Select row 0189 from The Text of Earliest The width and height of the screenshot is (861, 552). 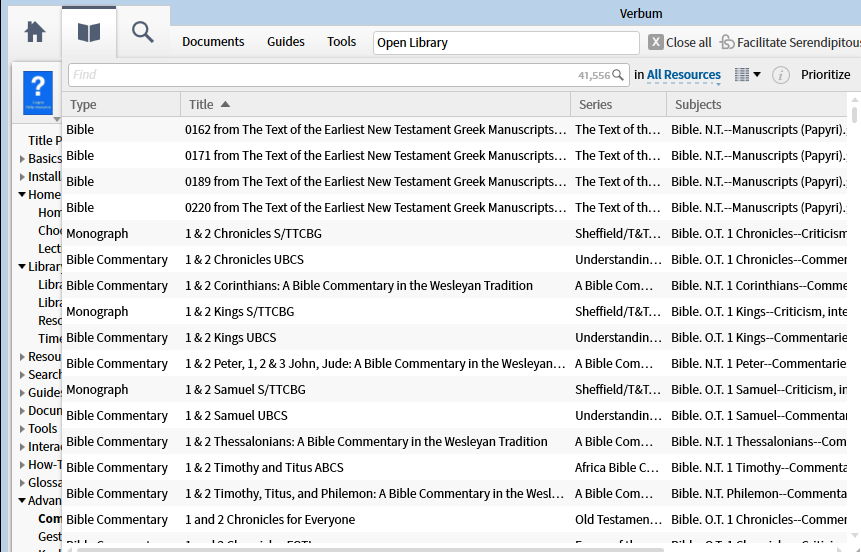(455, 181)
